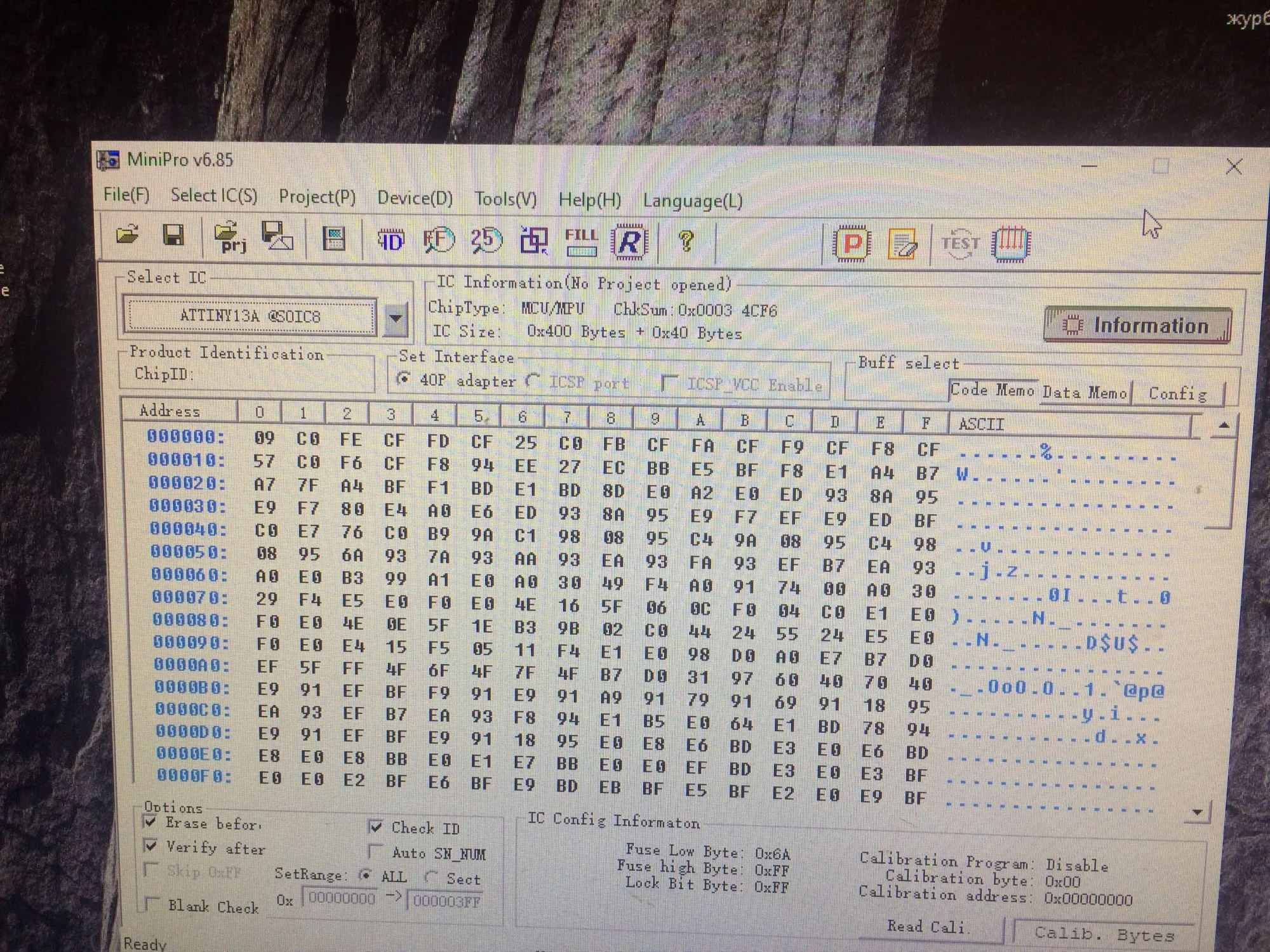Open project with the prj icon
This screenshot has height=952, width=1270.
point(230,238)
